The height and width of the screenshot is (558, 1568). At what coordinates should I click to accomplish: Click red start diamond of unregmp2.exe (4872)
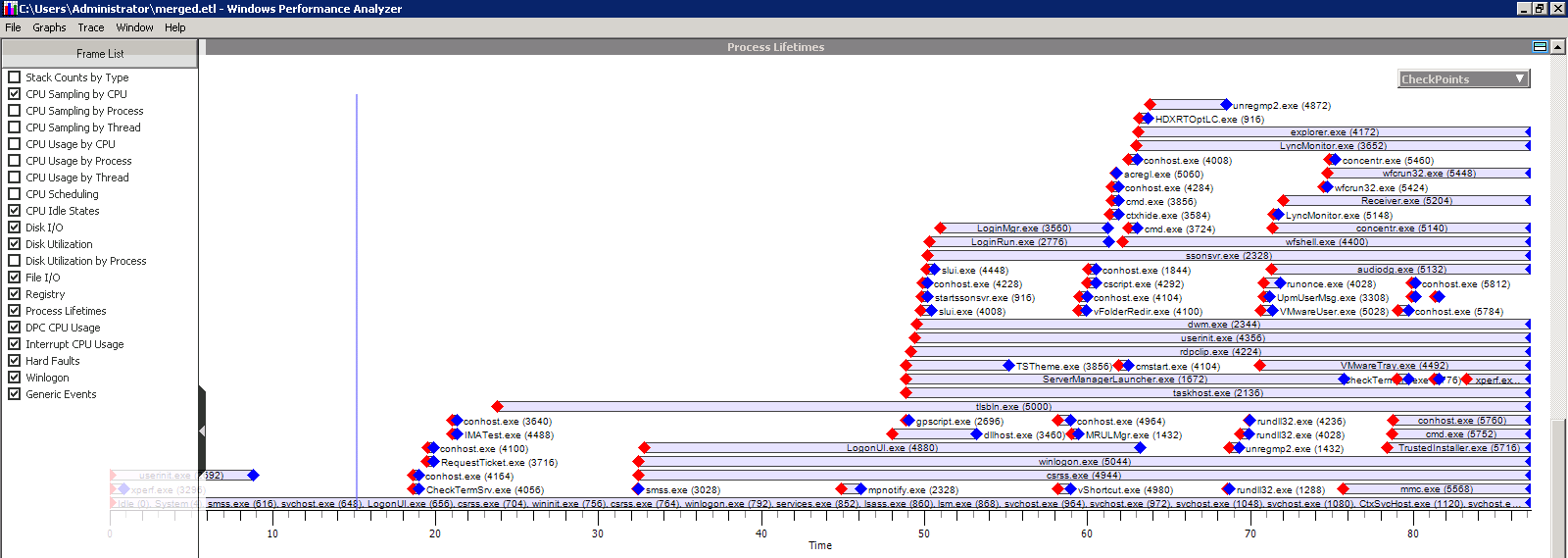point(1151,104)
